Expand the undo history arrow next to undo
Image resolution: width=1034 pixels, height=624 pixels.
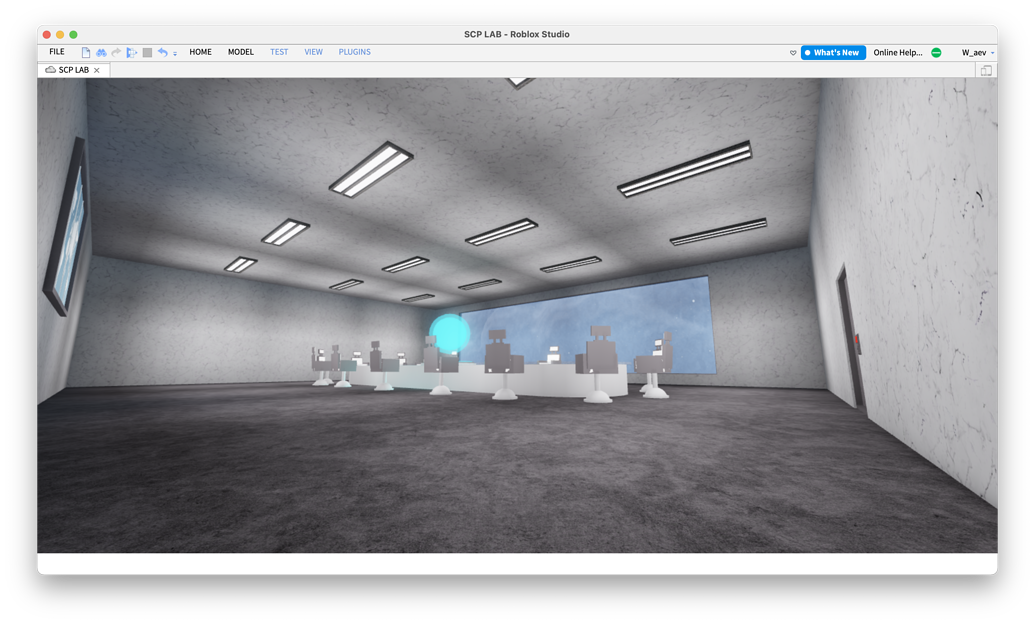pyautogui.click(x=175, y=53)
